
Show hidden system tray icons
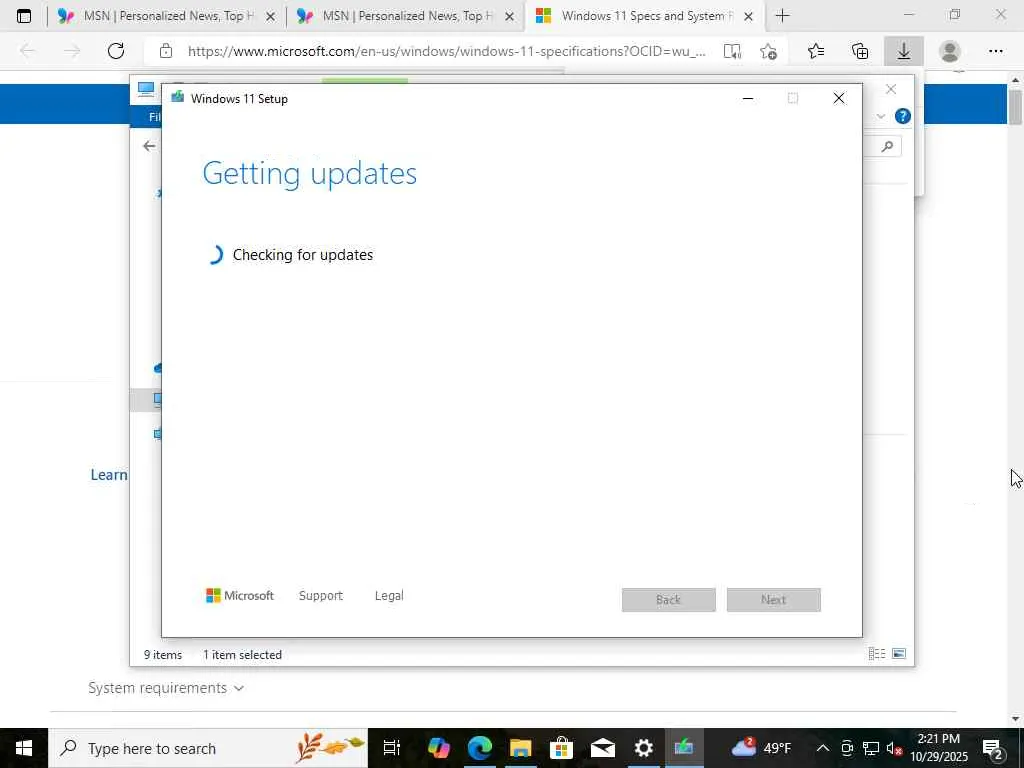[823, 748]
